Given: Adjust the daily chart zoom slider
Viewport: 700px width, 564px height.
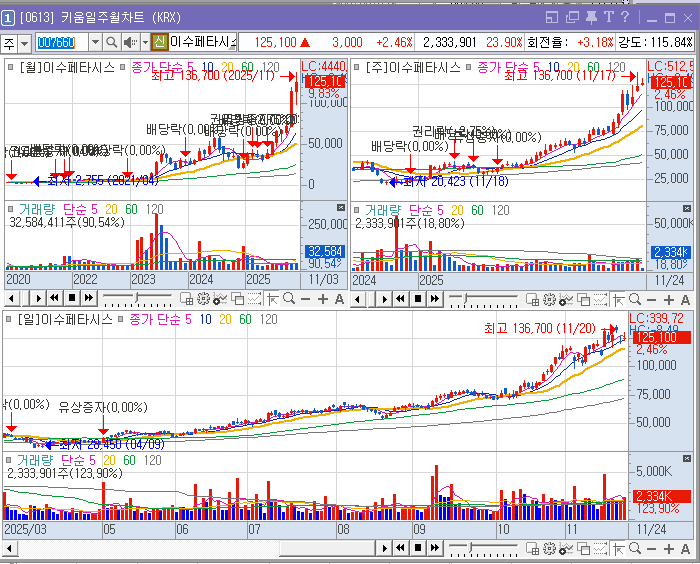Looking at the screenshot, I should pyautogui.click(x=471, y=547).
